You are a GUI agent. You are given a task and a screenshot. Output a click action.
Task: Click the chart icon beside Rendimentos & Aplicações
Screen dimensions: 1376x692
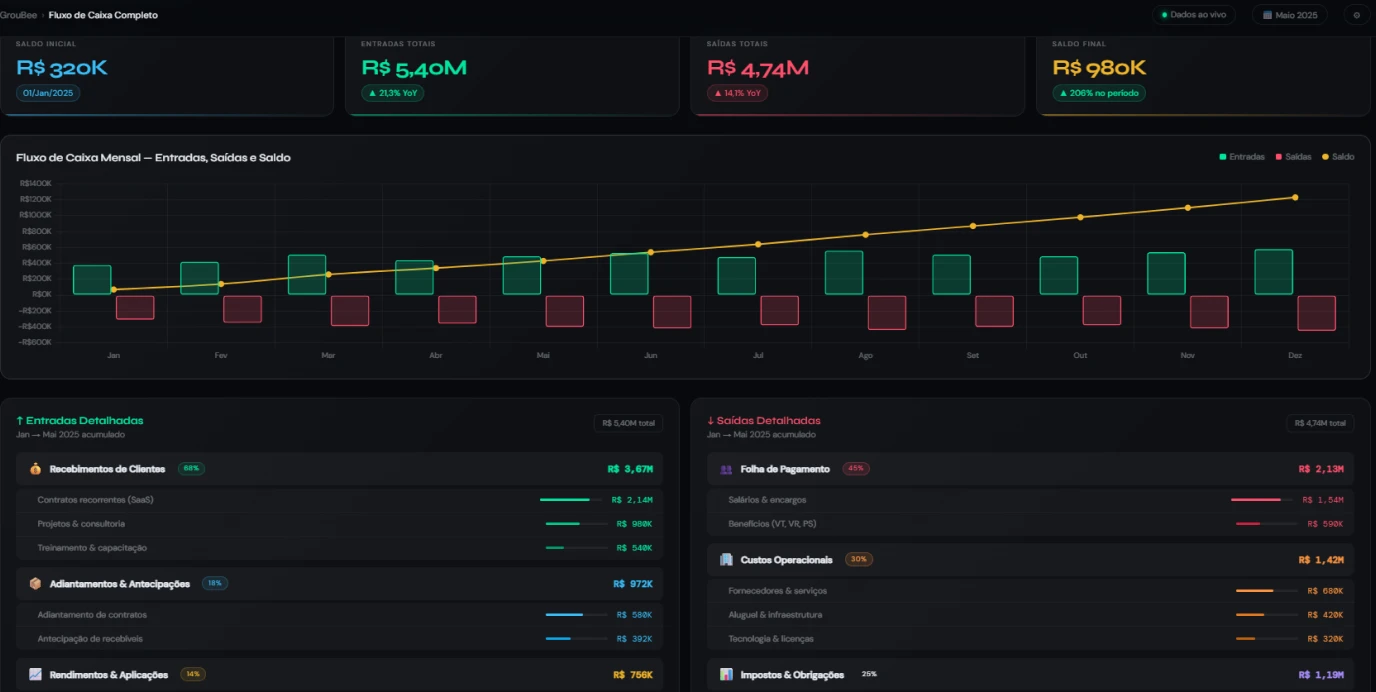(35, 675)
